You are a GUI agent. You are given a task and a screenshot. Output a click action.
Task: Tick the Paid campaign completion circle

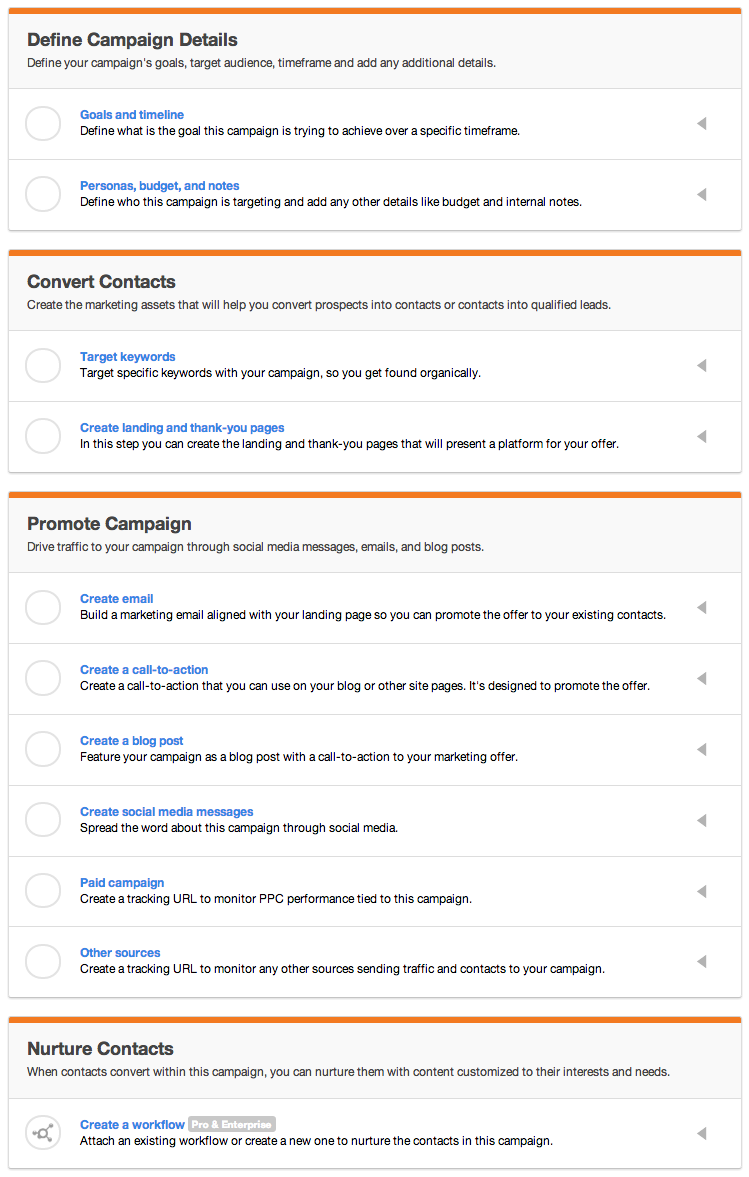[43, 891]
